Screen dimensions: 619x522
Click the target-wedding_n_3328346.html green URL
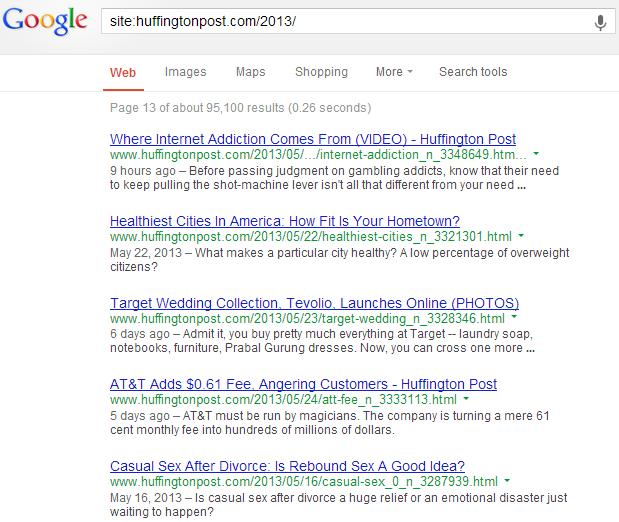click(307, 318)
